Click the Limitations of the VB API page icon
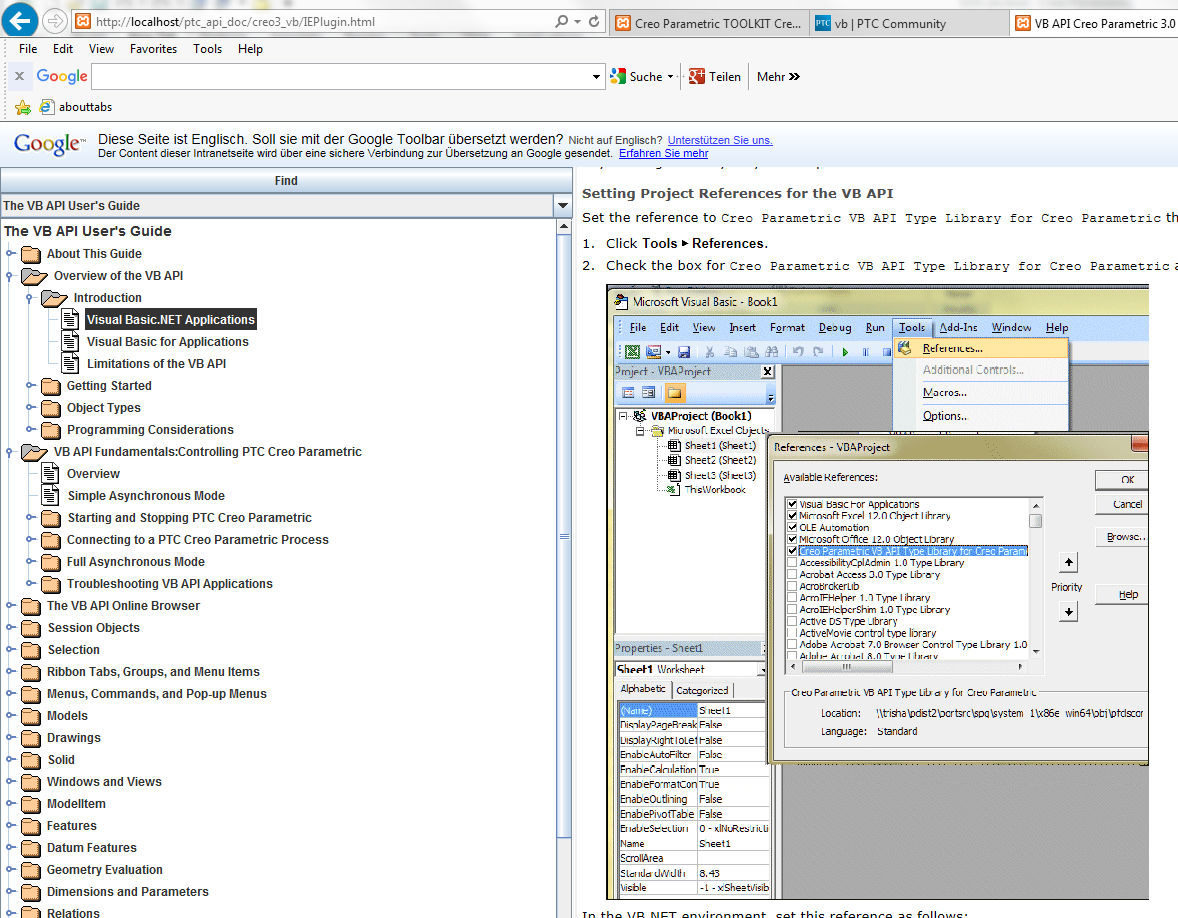Image resolution: width=1178 pixels, height=918 pixels. (x=70, y=364)
